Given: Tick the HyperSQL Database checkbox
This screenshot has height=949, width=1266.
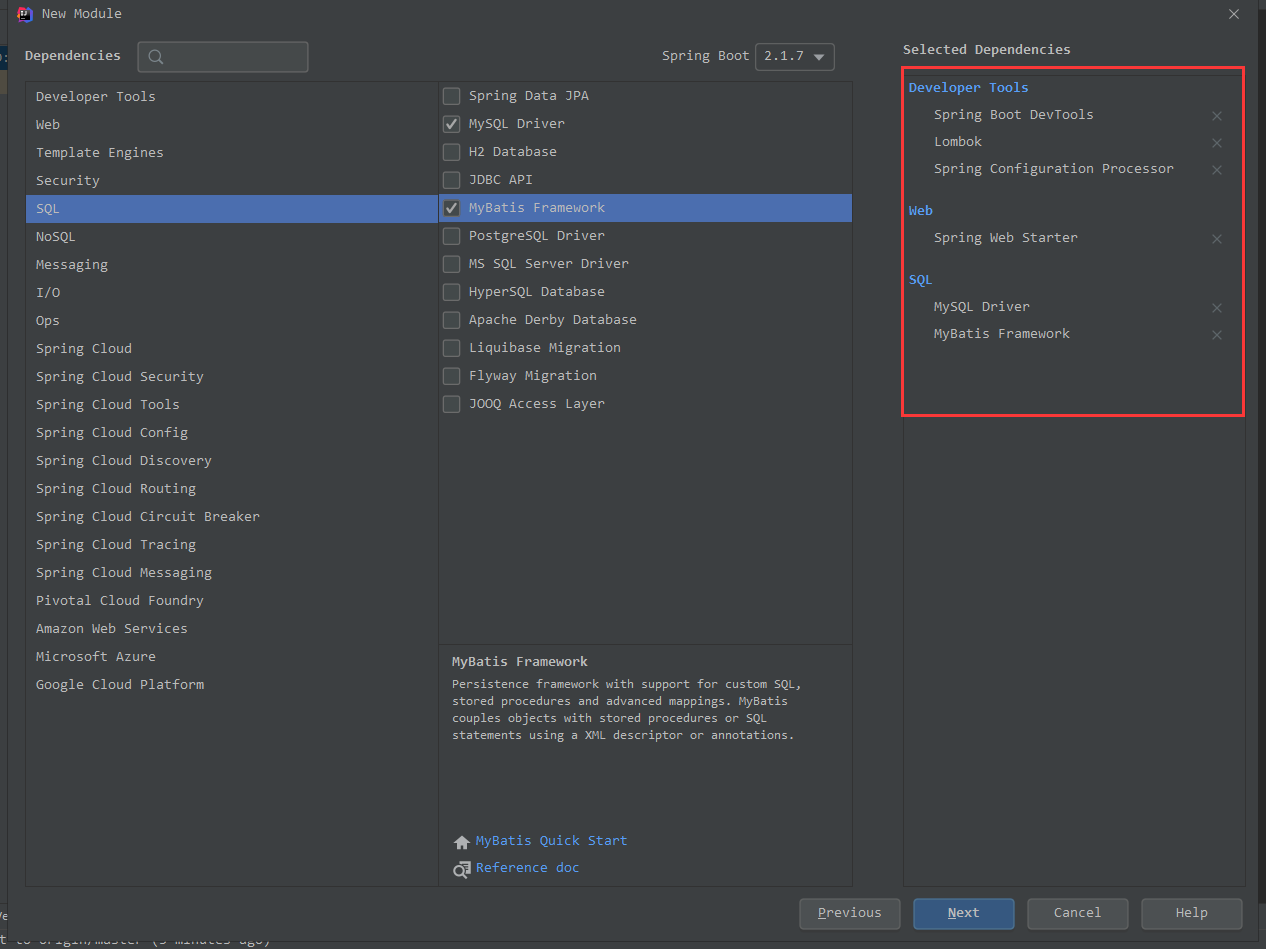Looking at the screenshot, I should [452, 292].
